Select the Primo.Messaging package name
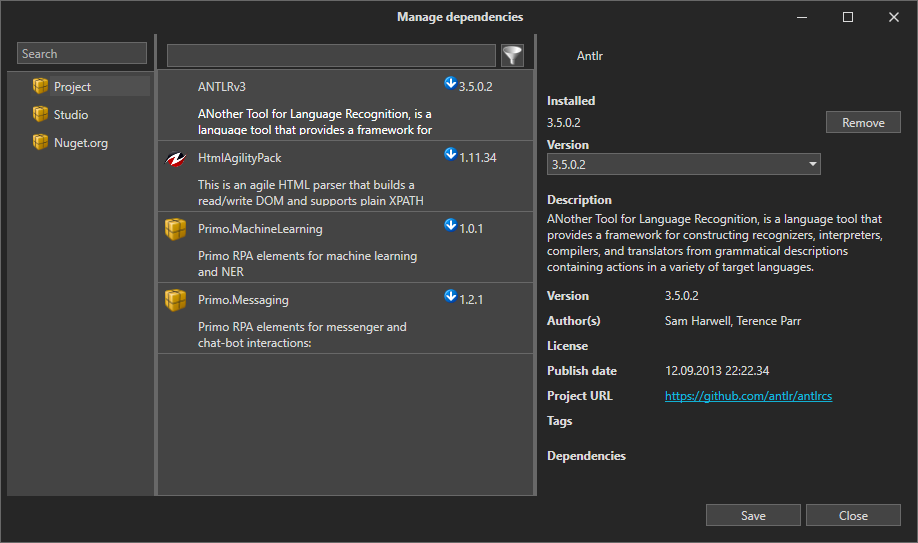This screenshot has height=543, width=918. (x=243, y=300)
